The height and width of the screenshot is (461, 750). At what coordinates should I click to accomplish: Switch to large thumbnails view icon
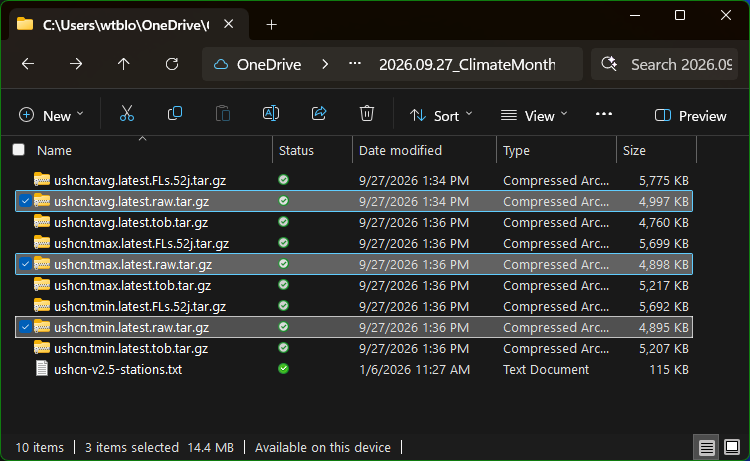click(x=732, y=448)
